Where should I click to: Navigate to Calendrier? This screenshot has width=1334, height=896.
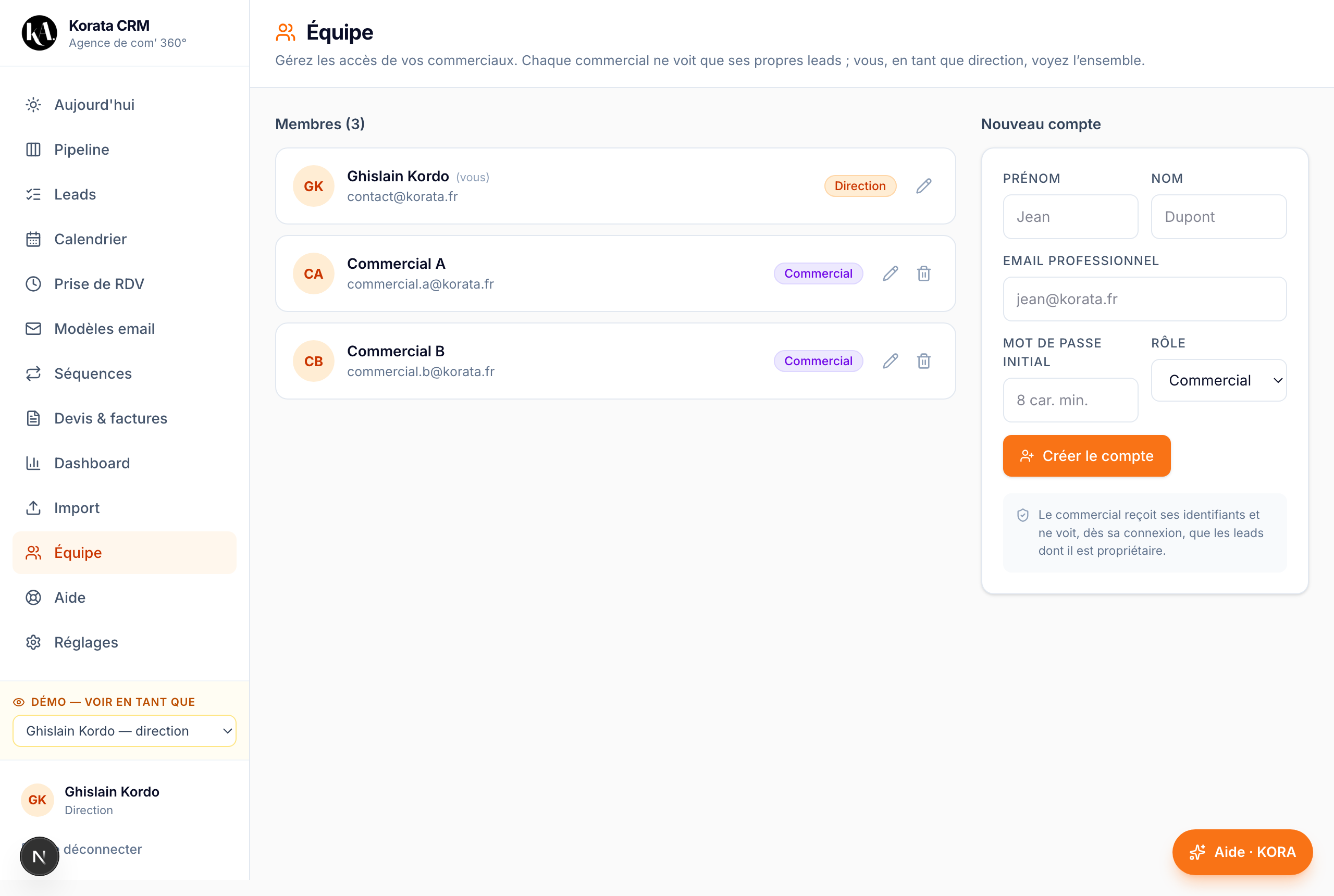124,239
